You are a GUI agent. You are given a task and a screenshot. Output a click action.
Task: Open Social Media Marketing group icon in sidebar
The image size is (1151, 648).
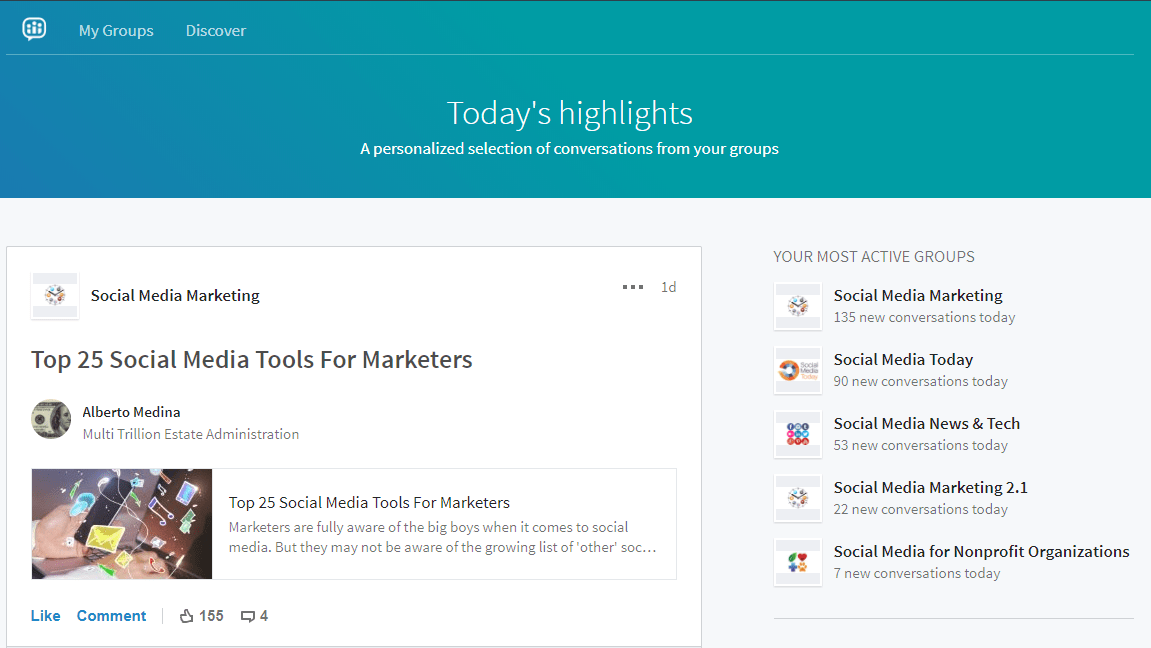click(x=797, y=306)
